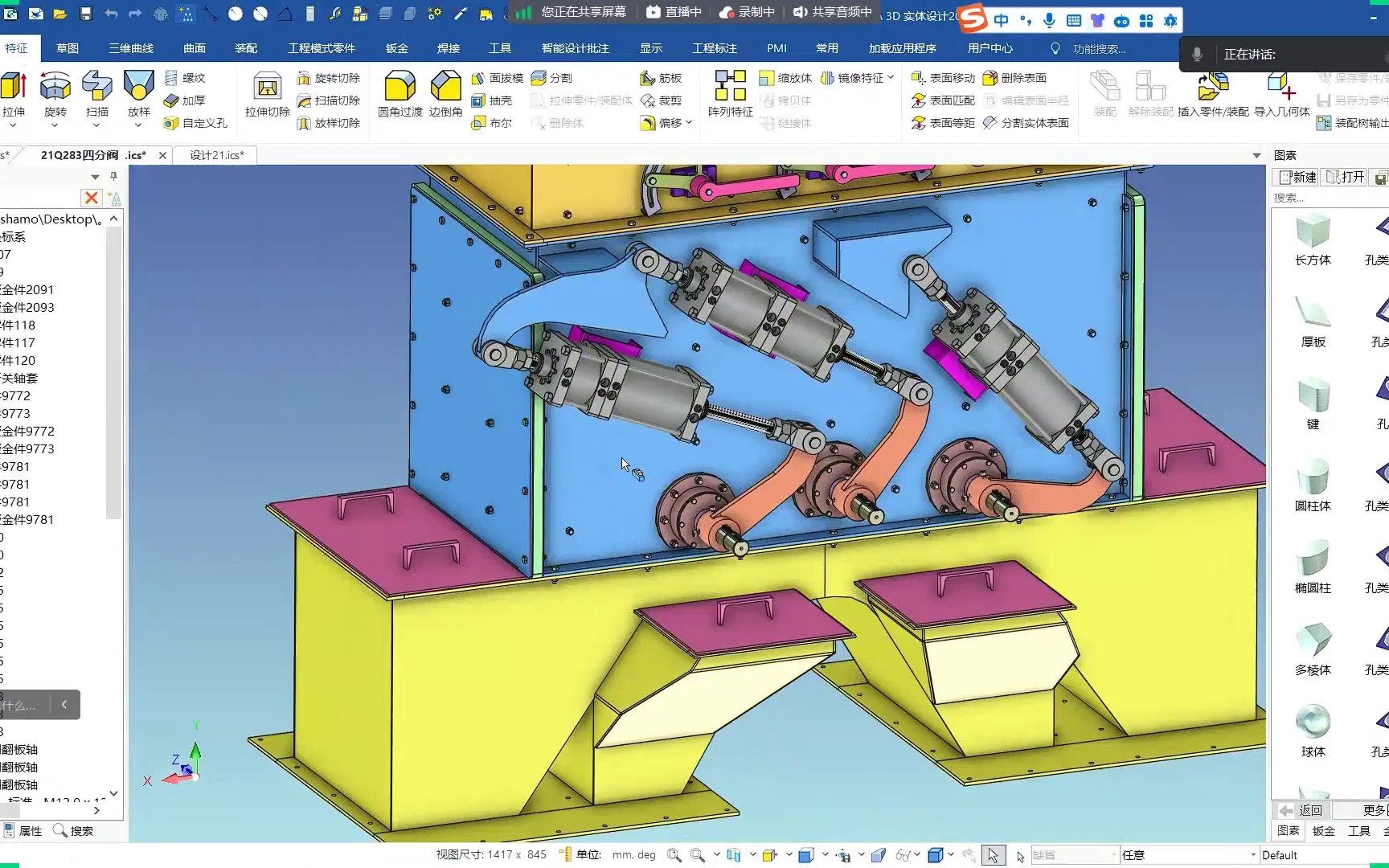The image size is (1389, 868).
Task: Insert the 长方体 block shape from catalog
Action: (1313, 240)
